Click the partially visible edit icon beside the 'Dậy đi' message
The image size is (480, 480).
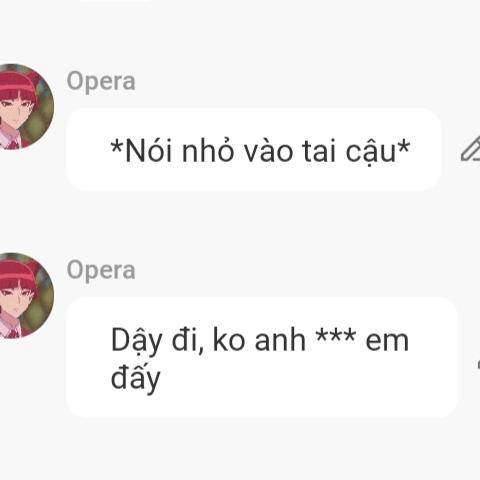click(478, 364)
